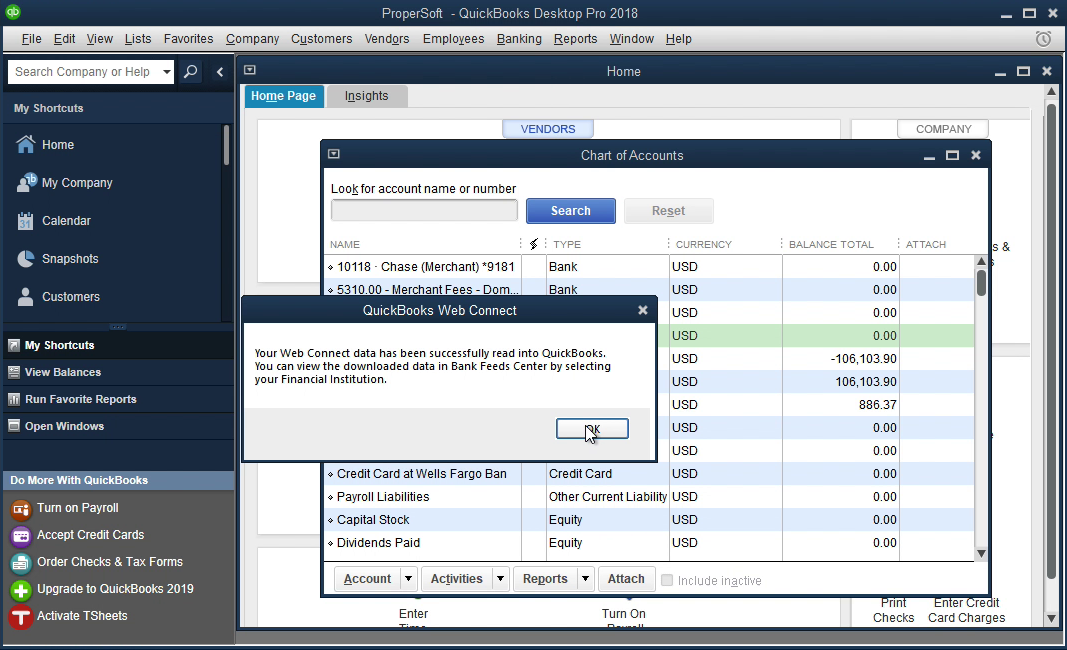The height and width of the screenshot is (650, 1067).
Task: Click Enter Credit Card Charges on Home page
Action: click(x=966, y=611)
